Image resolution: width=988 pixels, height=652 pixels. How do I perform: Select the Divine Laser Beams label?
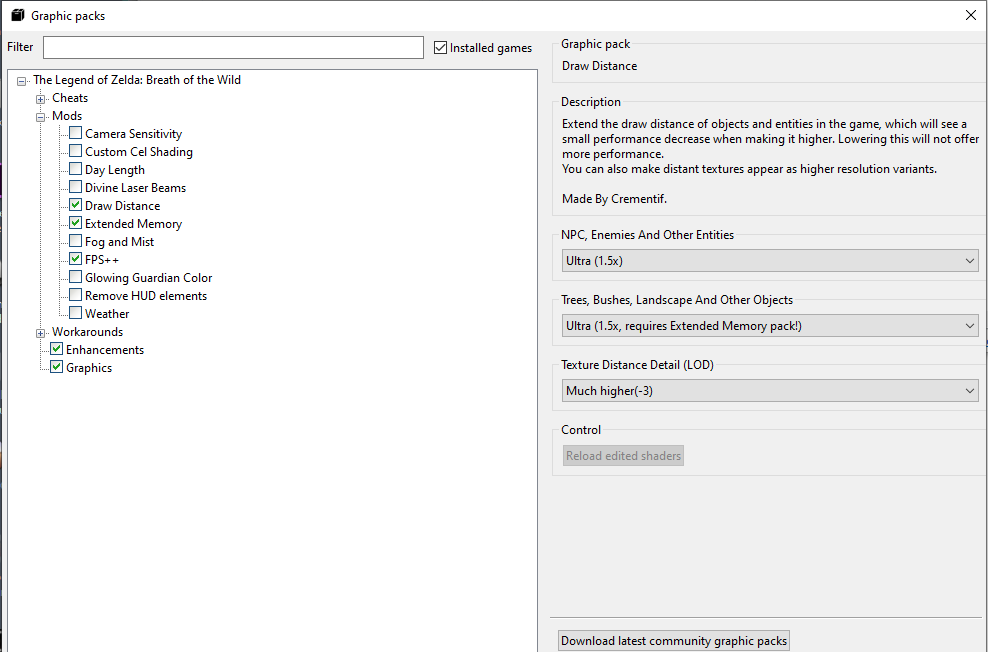point(135,188)
